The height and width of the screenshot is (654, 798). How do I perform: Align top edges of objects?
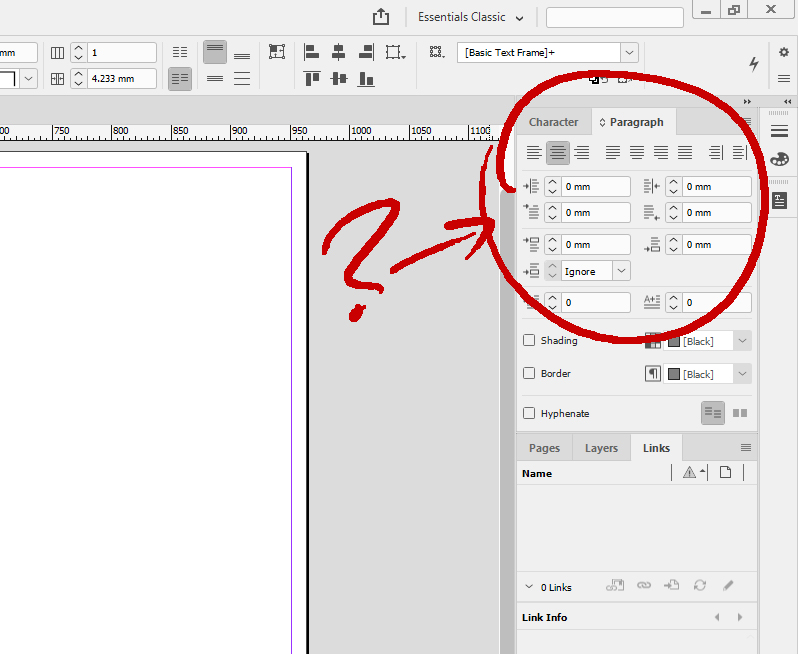point(311,79)
